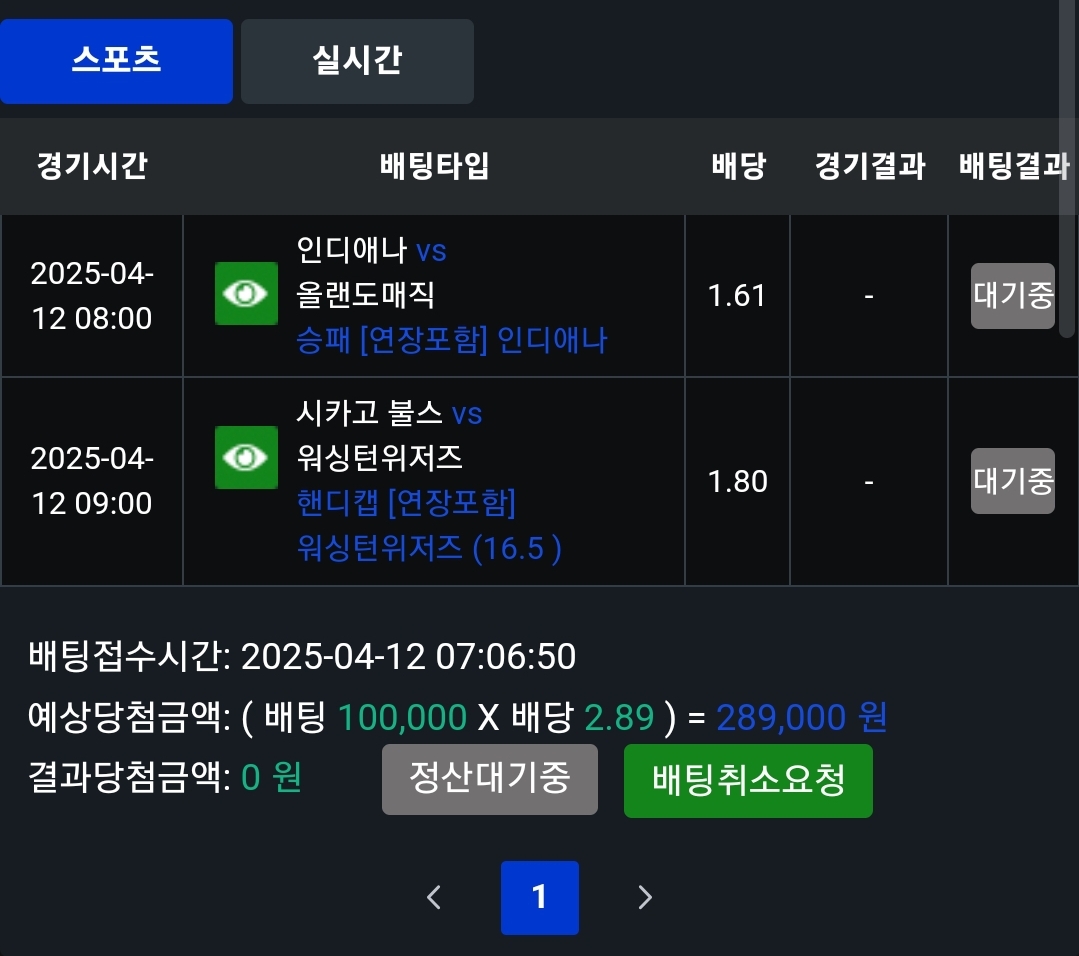Click the 정산대기중 button
1079x956 pixels.
pyautogui.click(x=489, y=779)
